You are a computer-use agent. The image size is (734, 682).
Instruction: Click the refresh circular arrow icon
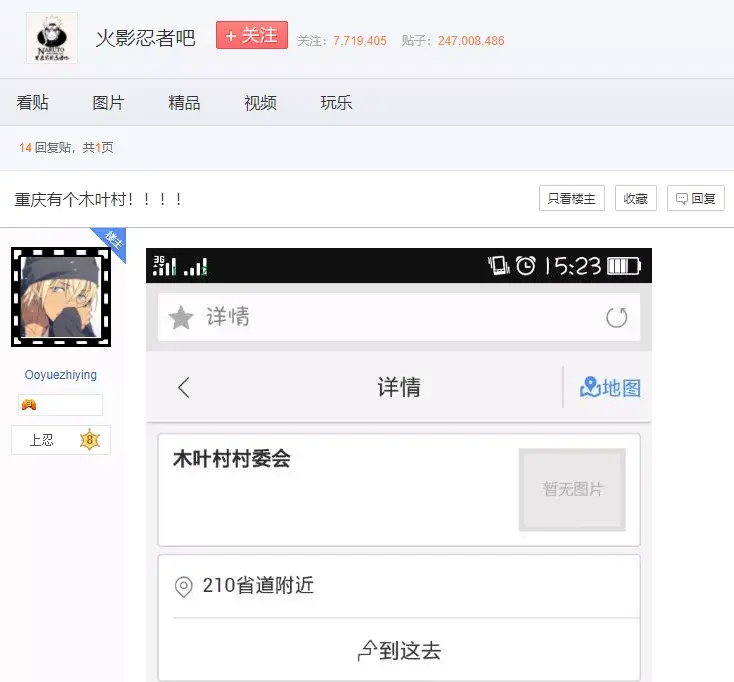click(x=617, y=317)
